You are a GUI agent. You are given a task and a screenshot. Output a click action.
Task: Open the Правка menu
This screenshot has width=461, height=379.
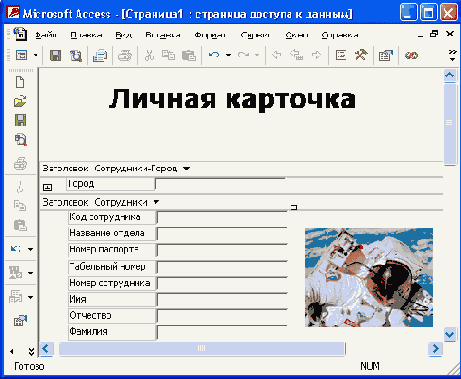click(x=86, y=35)
